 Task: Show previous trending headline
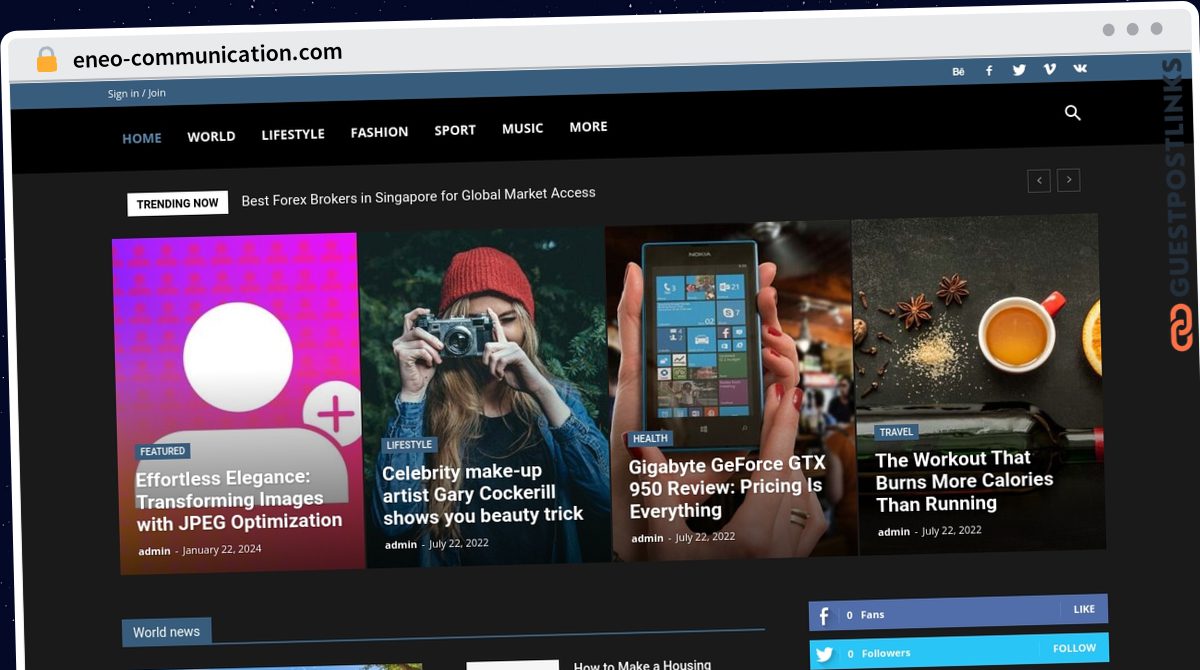coord(1039,181)
